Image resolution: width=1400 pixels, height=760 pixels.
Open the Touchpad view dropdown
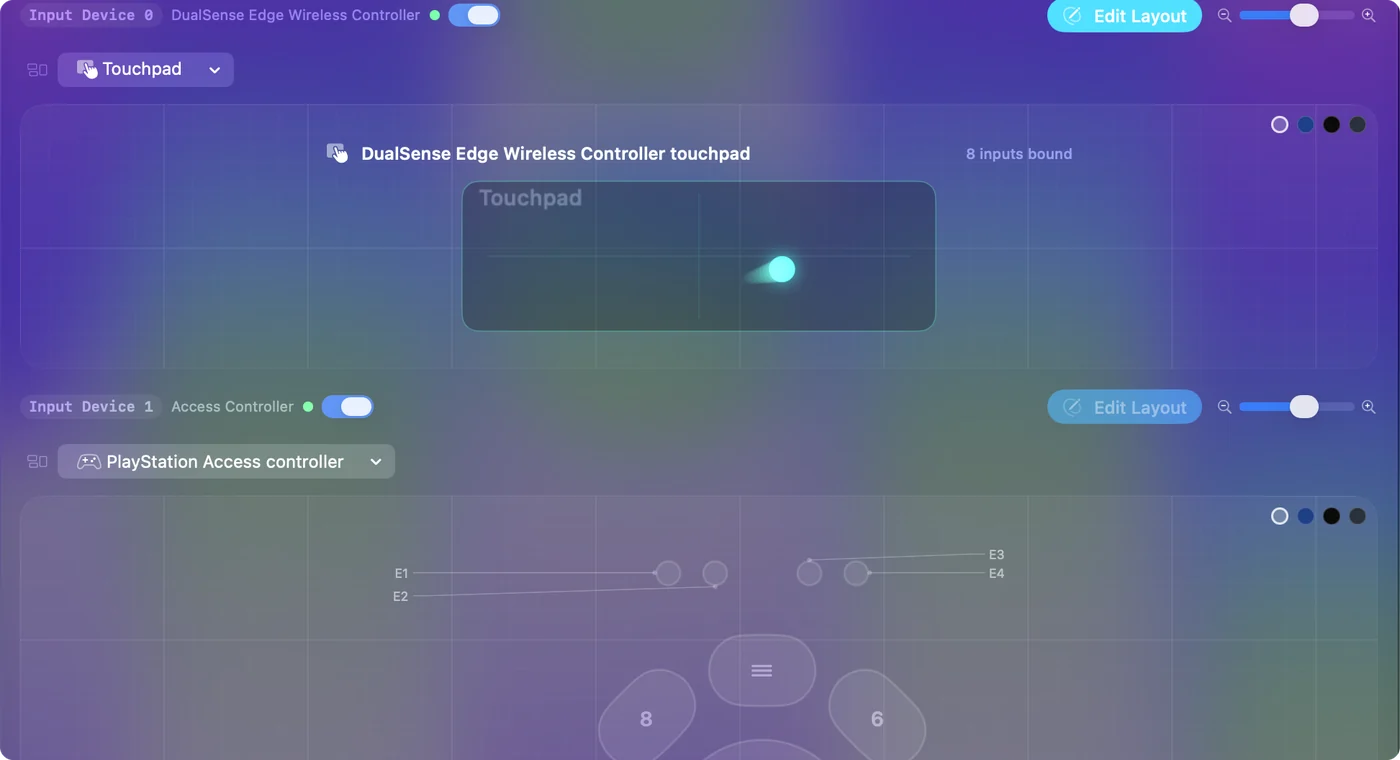(146, 69)
